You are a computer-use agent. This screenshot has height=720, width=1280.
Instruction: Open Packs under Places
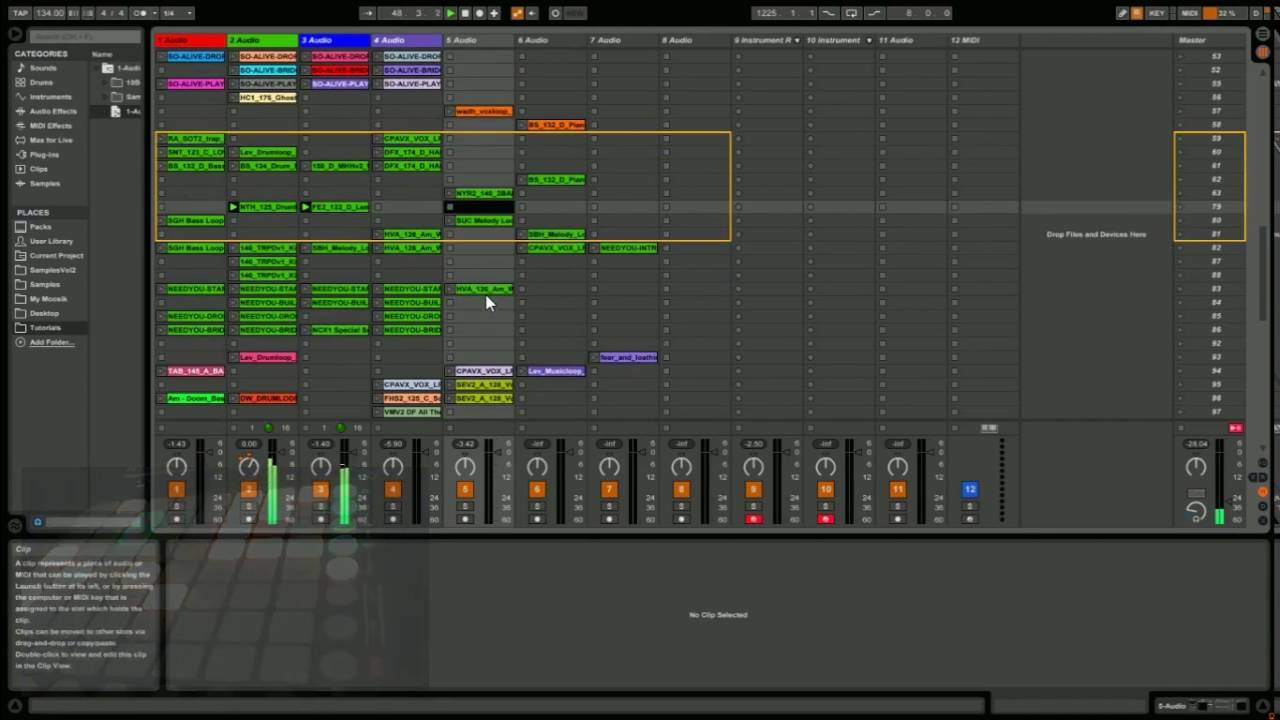point(40,227)
